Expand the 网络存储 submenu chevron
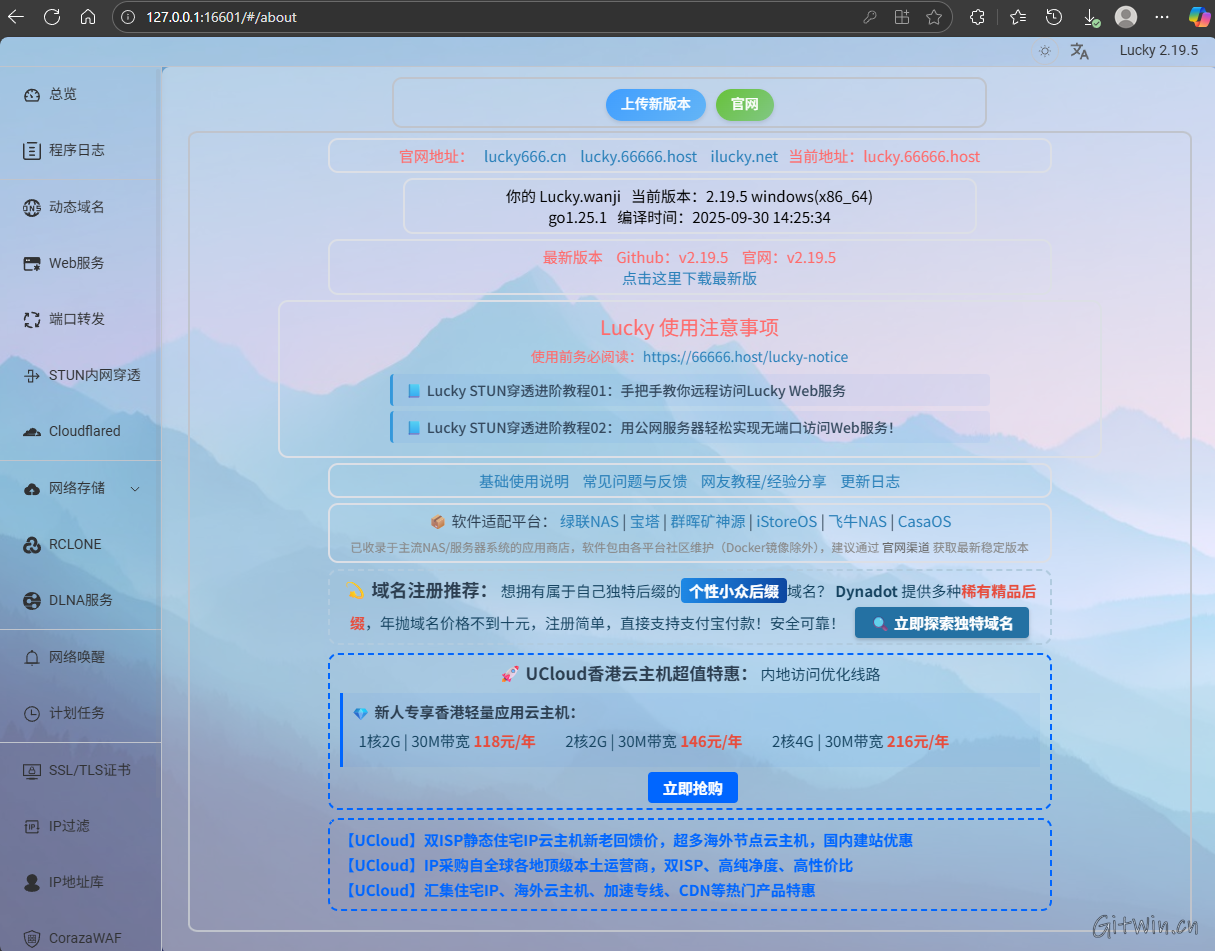The image size is (1215, 951). point(135,489)
